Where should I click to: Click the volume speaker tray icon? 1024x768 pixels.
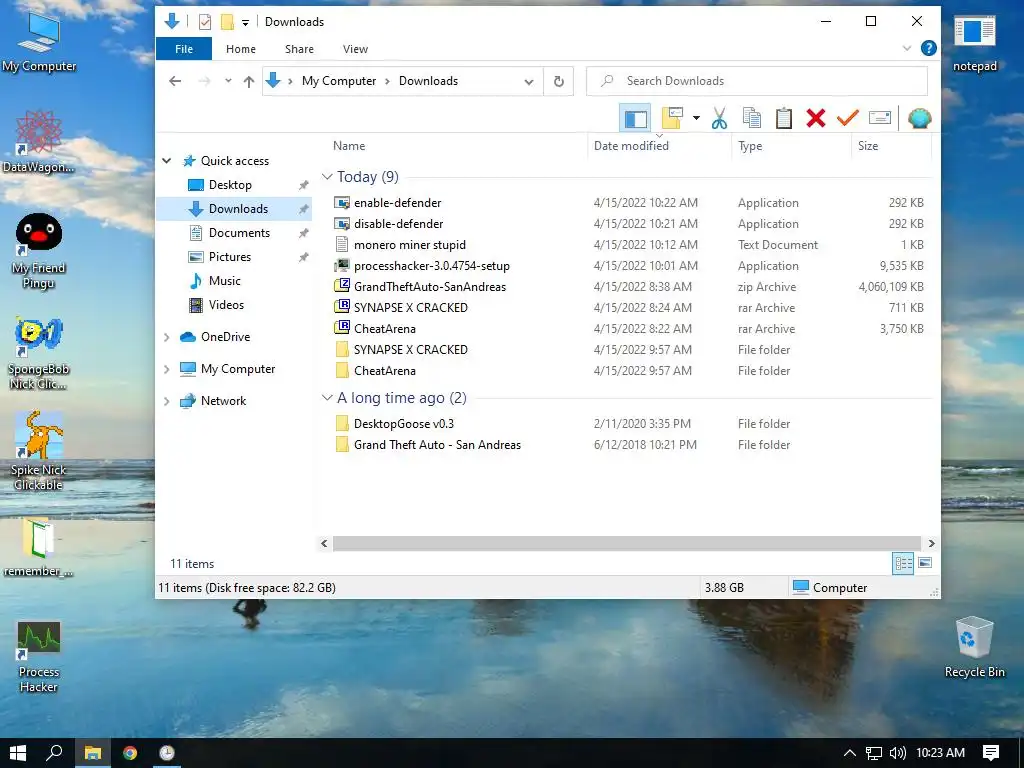pos(897,753)
